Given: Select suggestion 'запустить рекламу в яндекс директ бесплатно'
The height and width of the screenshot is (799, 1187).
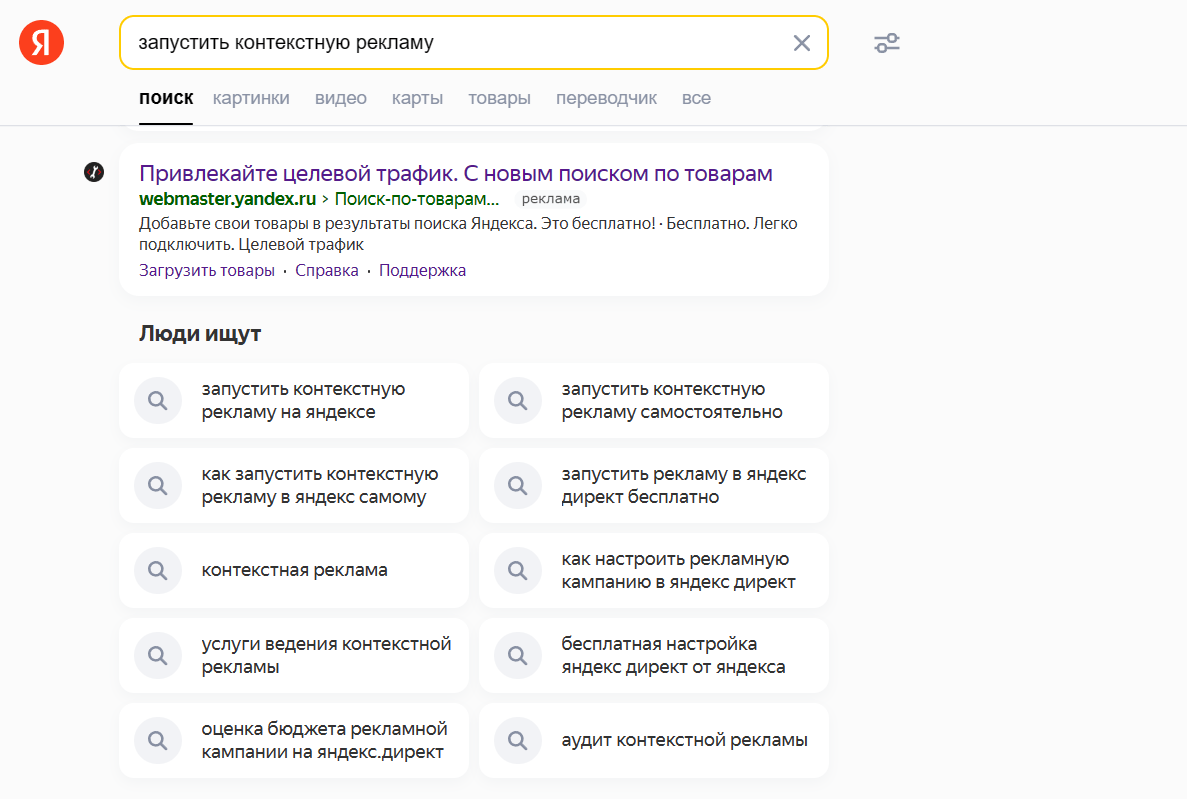Looking at the screenshot, I should [654, 485].
